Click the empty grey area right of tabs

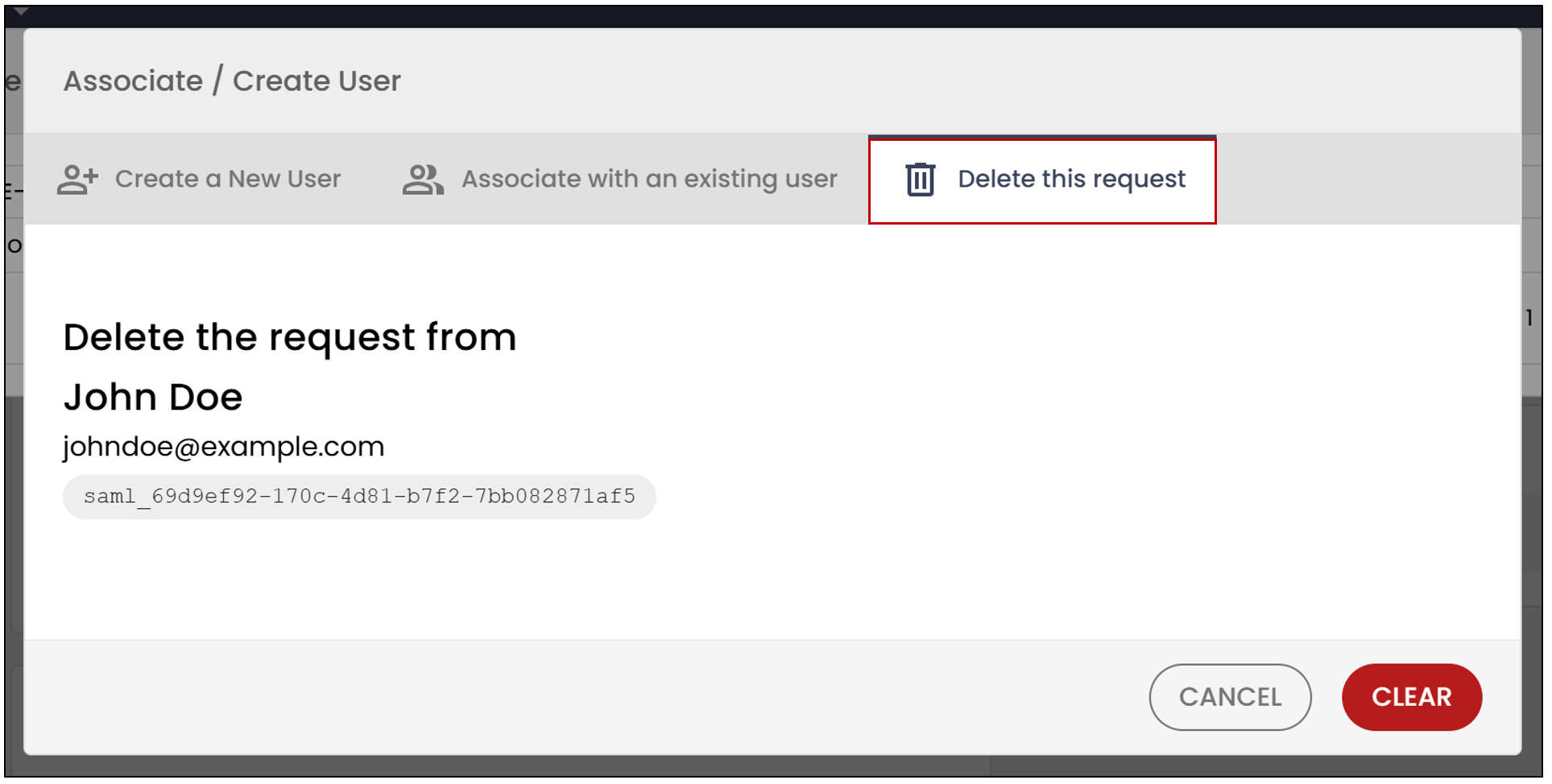(1368, 179)
